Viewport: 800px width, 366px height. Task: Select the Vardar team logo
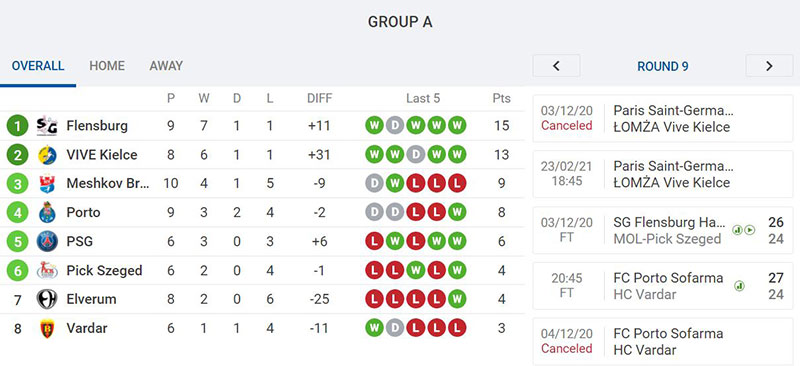point(47,328)
